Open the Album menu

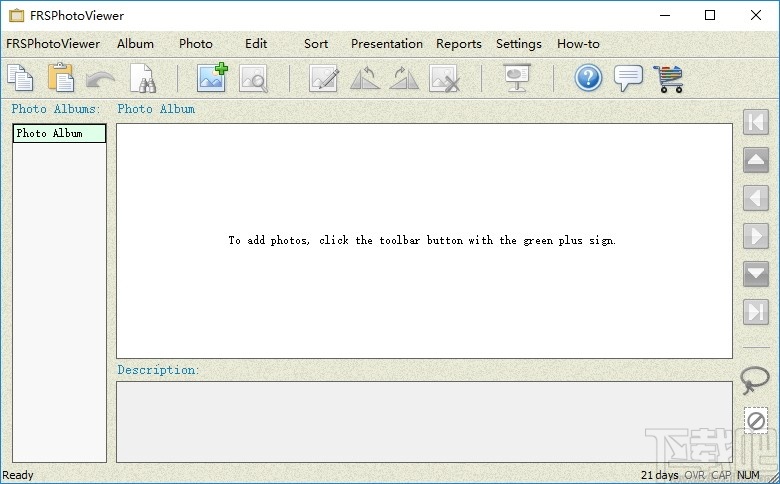point(135,44)
